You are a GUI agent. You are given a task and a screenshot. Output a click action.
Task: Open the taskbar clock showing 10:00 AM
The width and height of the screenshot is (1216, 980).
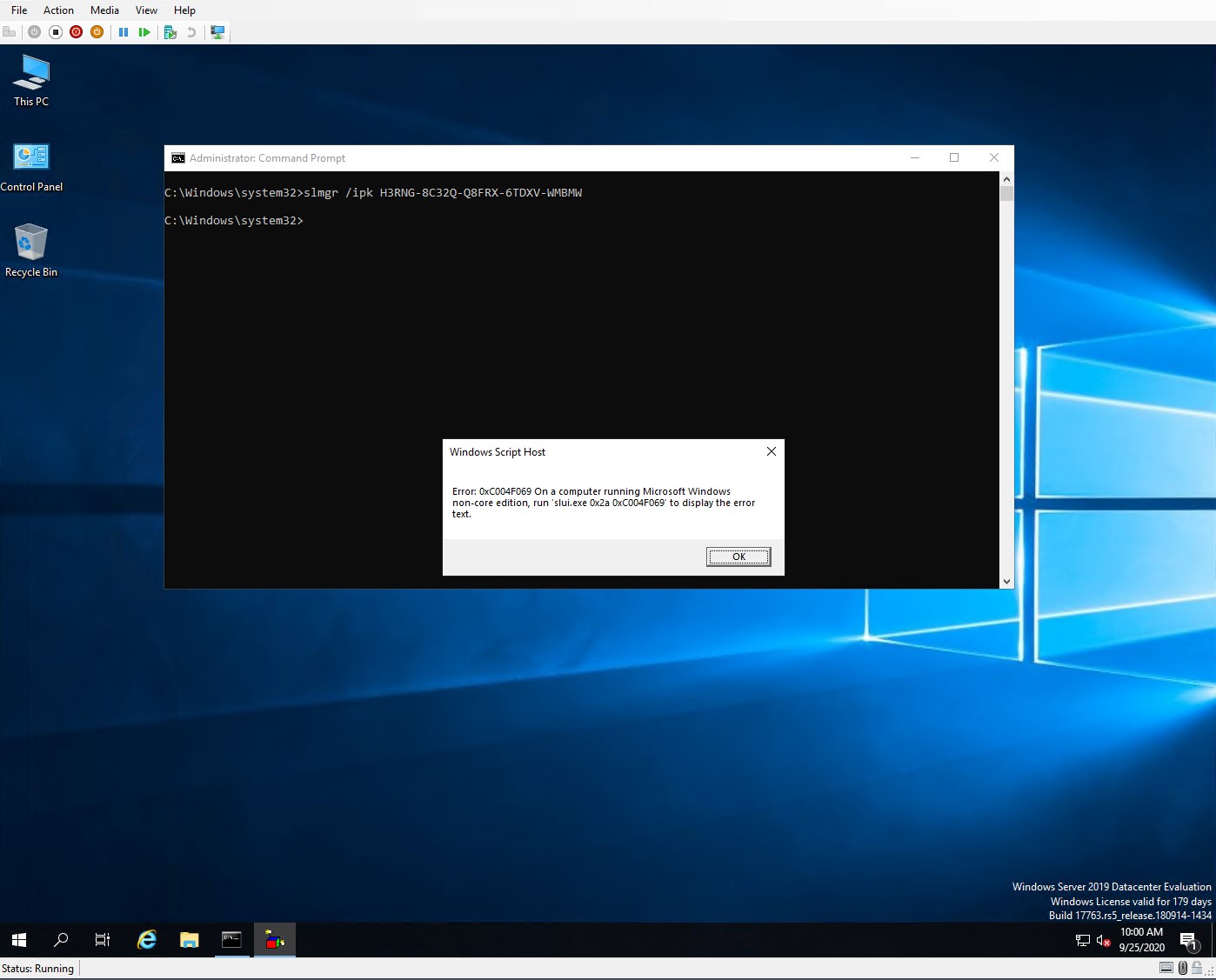click(x=1141, y=940)
